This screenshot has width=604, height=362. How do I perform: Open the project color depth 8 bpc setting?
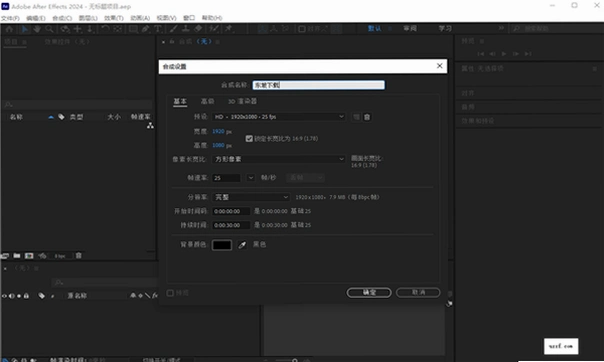60,256
